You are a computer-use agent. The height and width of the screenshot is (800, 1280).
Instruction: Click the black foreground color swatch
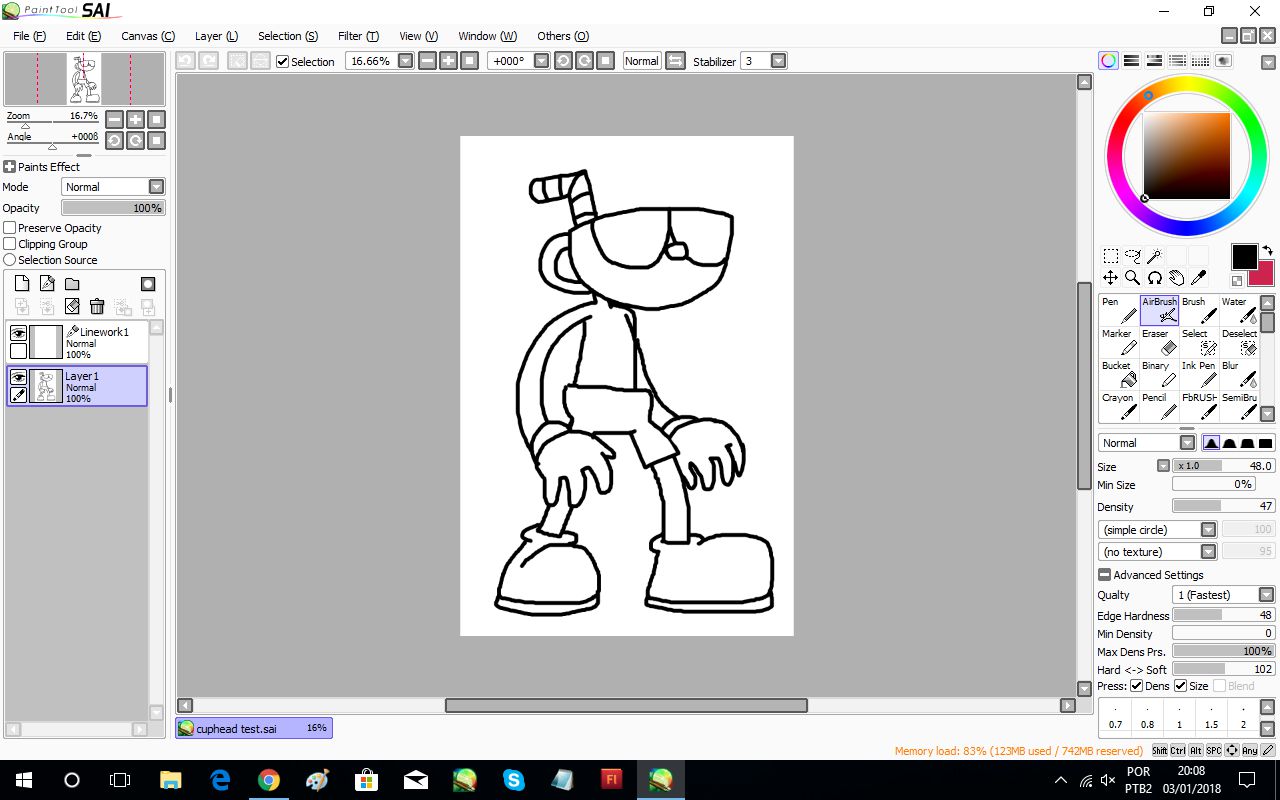pyautogui.click(x=1244, y=257)
